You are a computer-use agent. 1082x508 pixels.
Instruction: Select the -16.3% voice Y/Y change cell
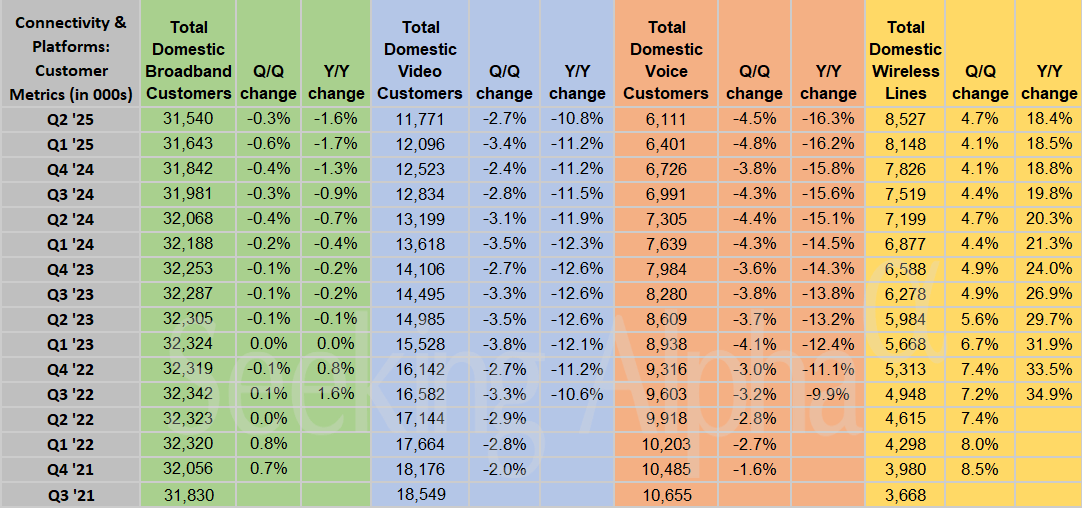[828, 118]
